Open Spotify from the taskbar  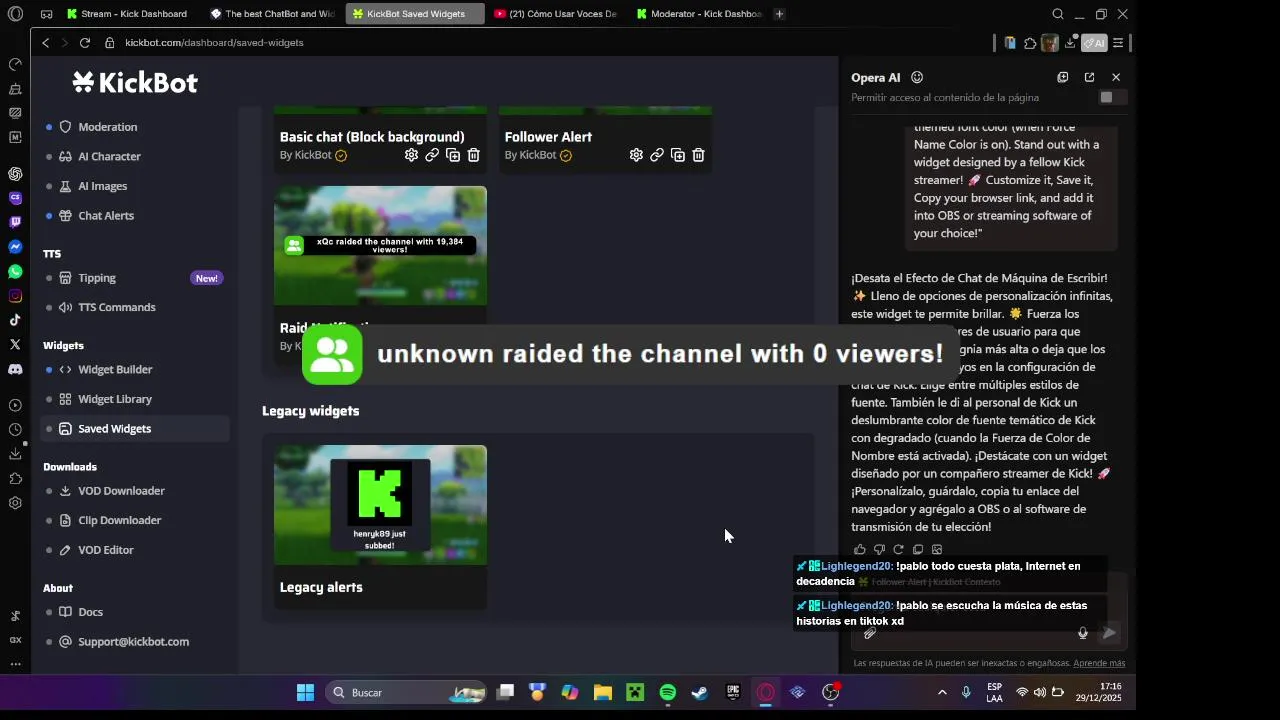pyautogui.click(x=668, y=692)
